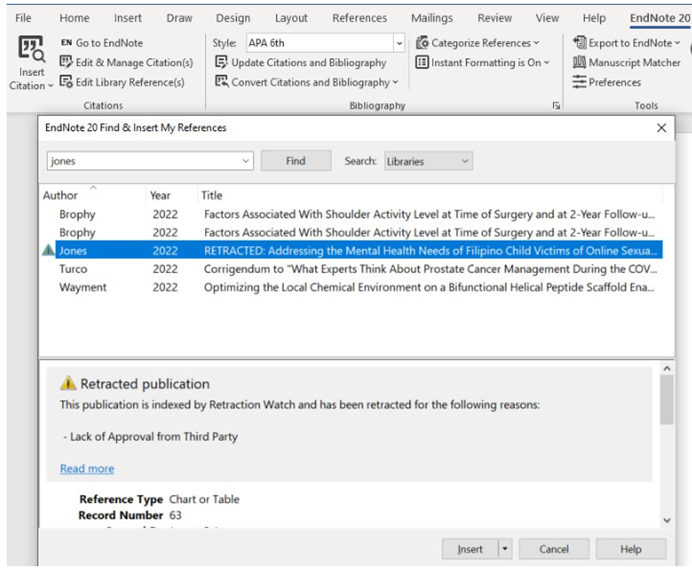Open Bibliography group dialog launcher

[x=556, y=106]
